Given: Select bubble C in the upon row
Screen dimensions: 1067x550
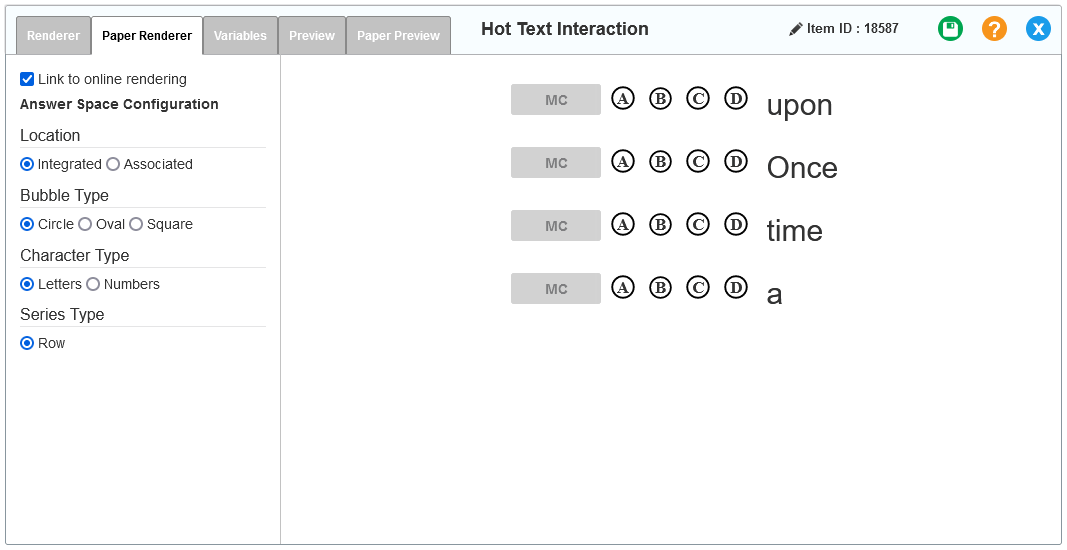Looking at the screenshot, I should [697, 99].
